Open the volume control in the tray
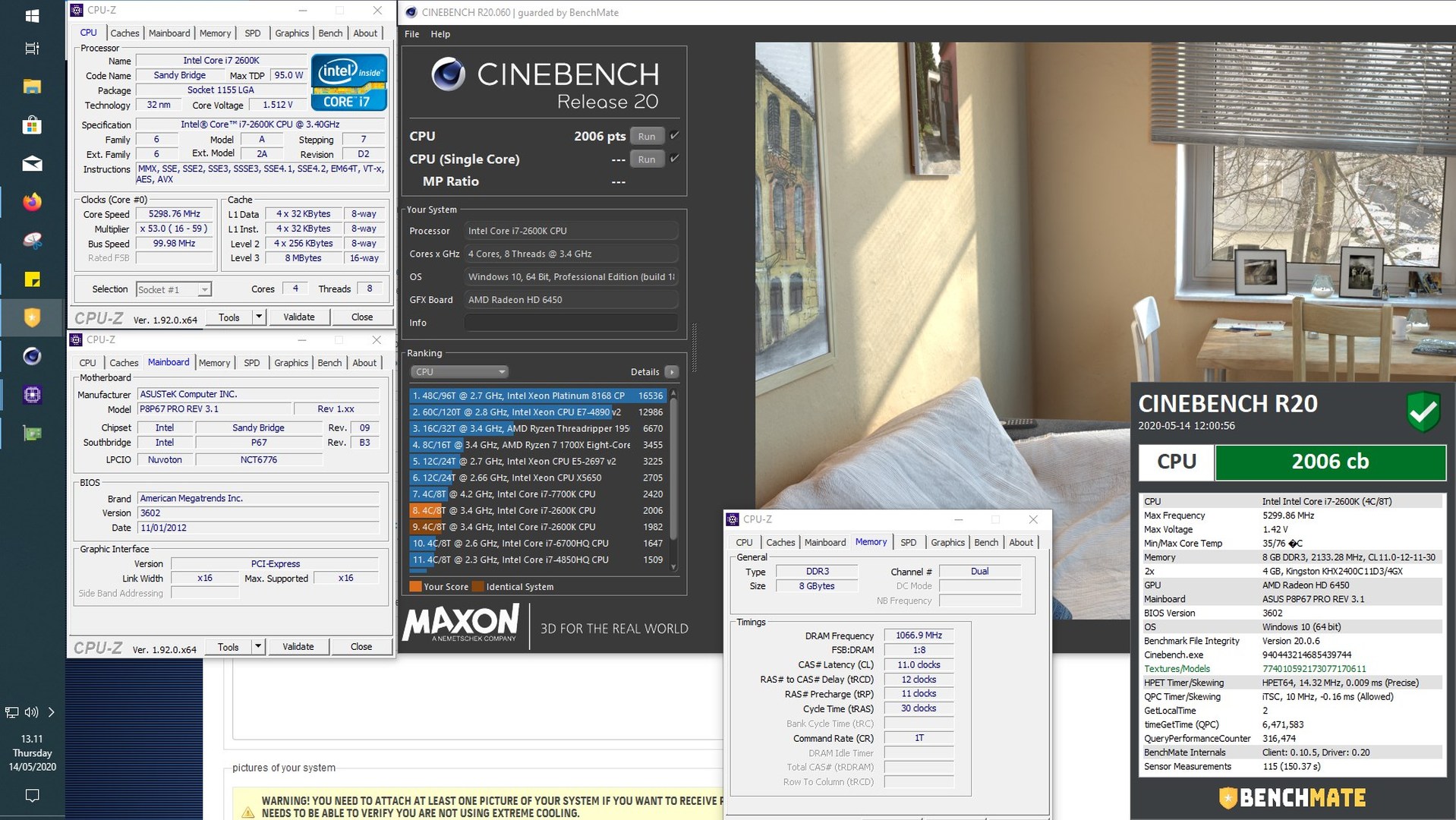Screen dimensions: 1456x820 click(31, 712)
